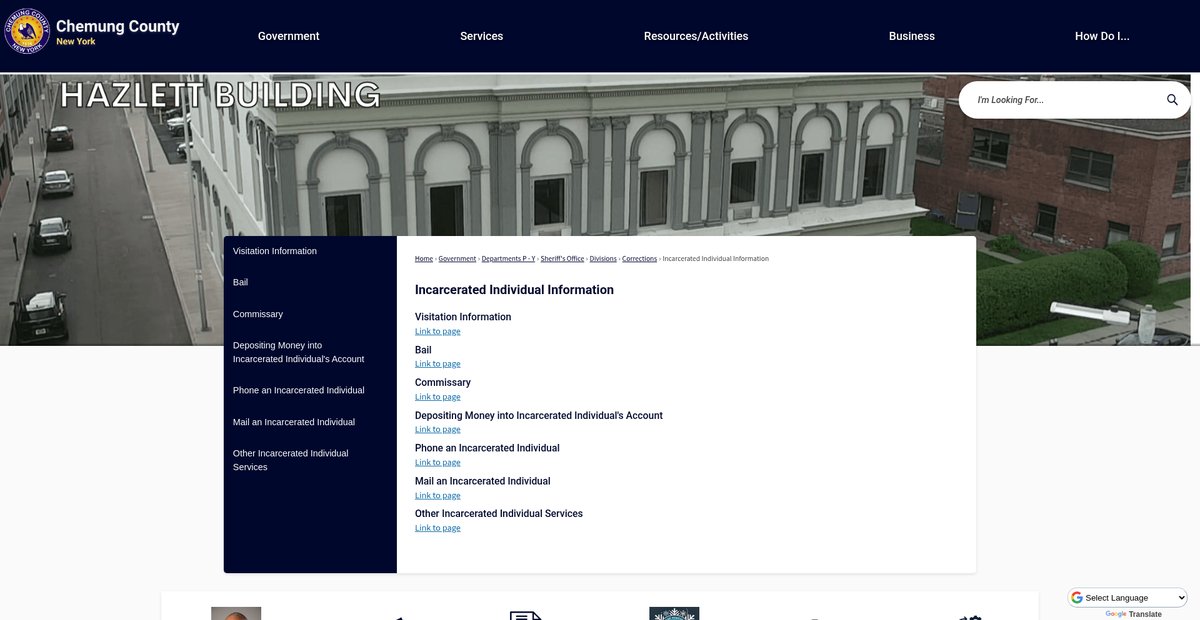The image size is (1200, 620).
Task: Click the Chemung County seal logo
Action: (x=27, y=30)
